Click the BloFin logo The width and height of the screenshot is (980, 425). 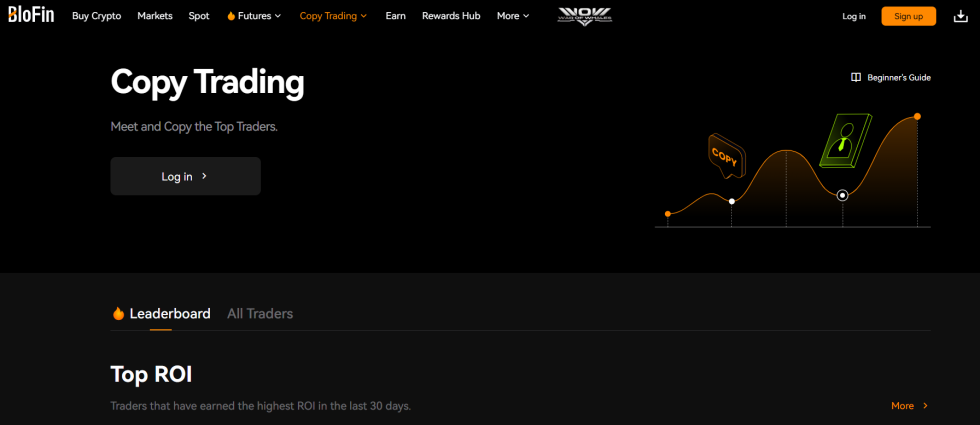(31, 16)
